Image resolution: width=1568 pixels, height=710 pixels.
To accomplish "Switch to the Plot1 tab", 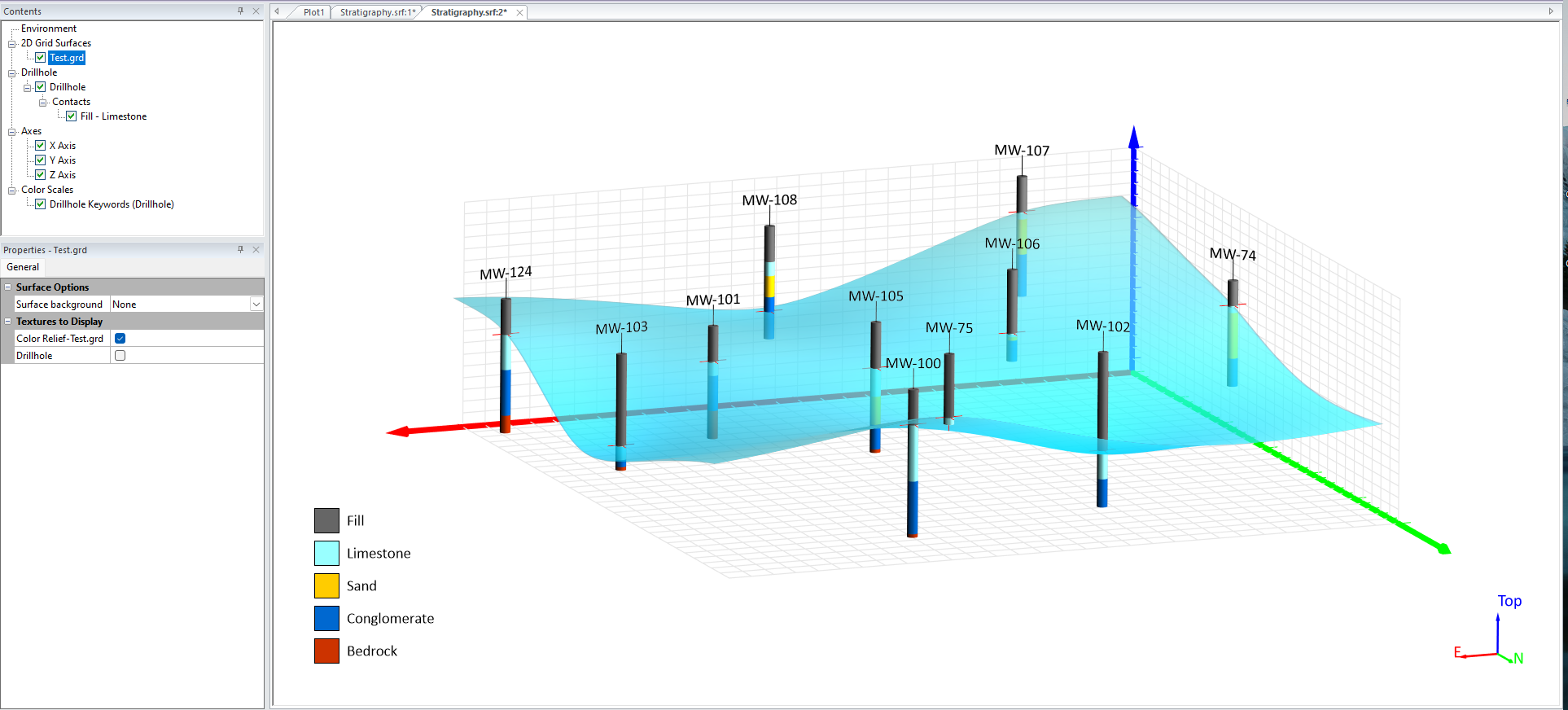I will coord(313,12).
